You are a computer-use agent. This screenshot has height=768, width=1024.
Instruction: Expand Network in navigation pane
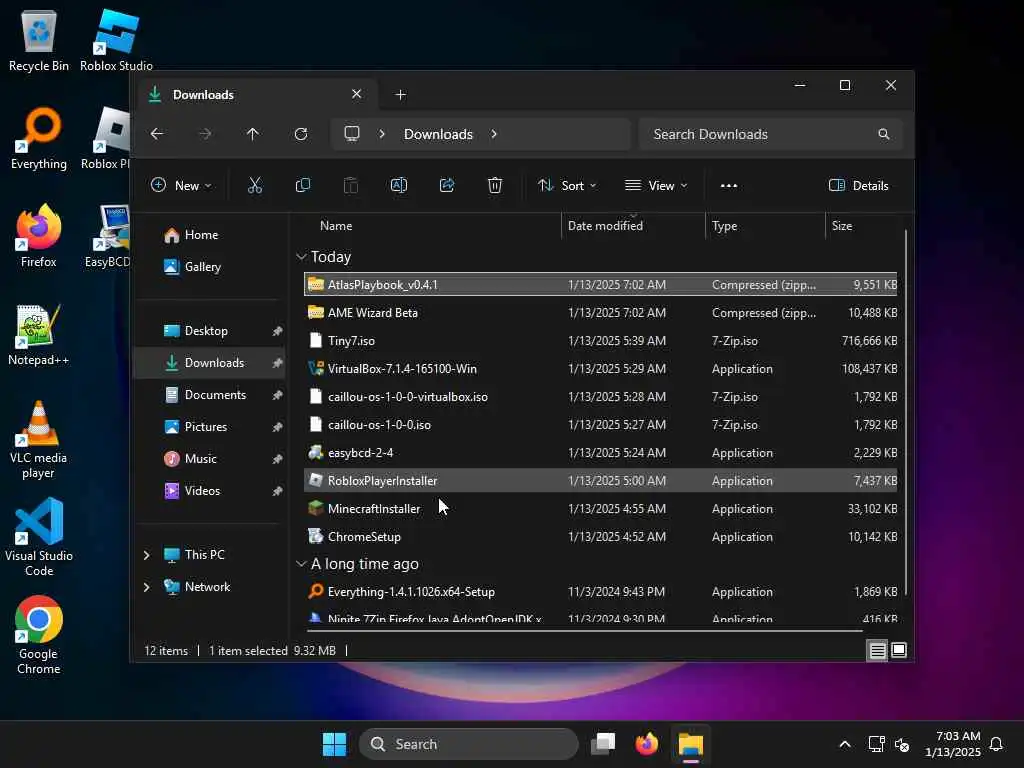[x=146, y=587]
